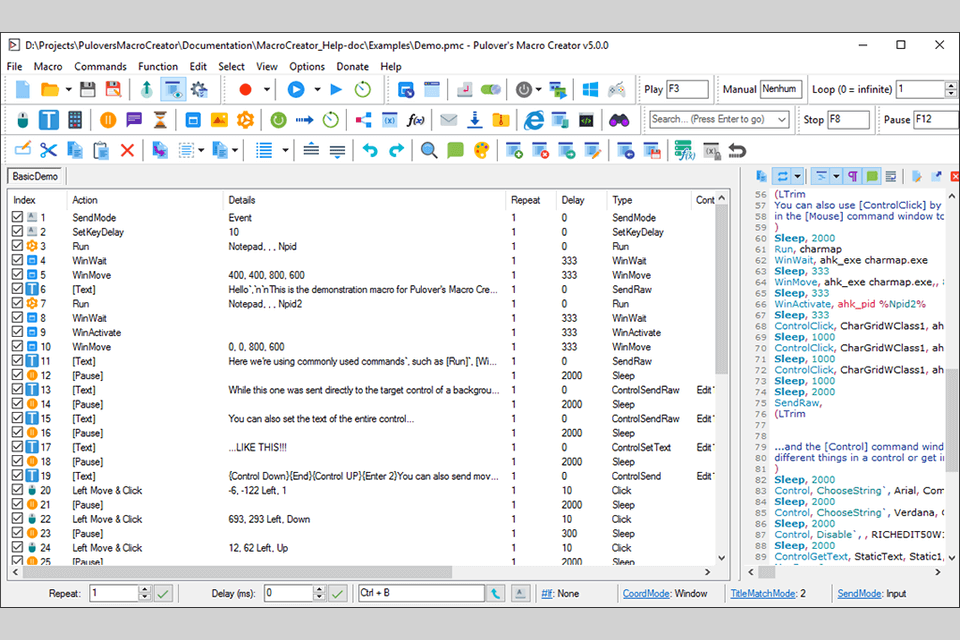Click the blue Redo arrow icon

(397, 150)
